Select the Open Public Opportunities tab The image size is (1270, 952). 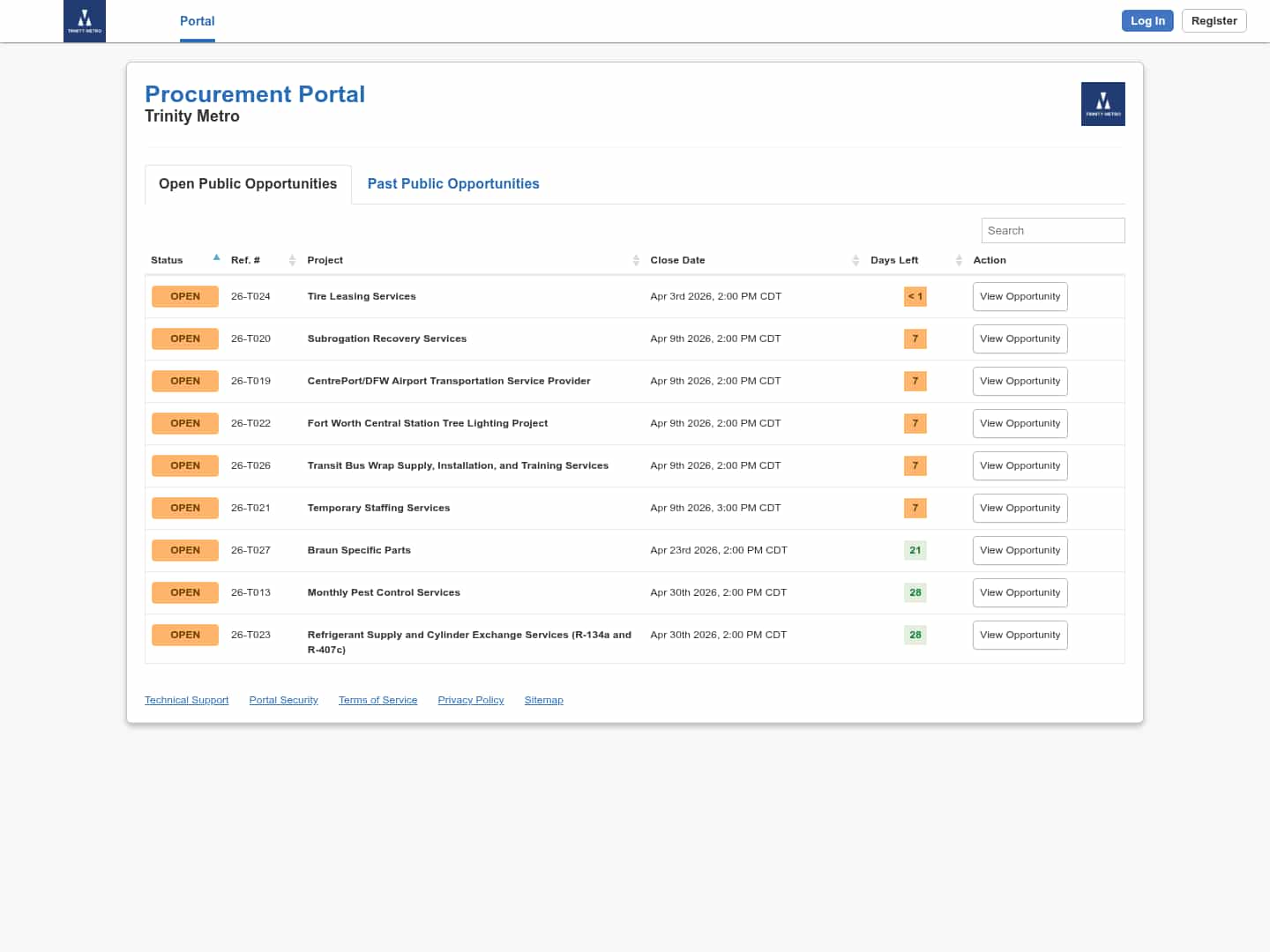pos(248,184)
